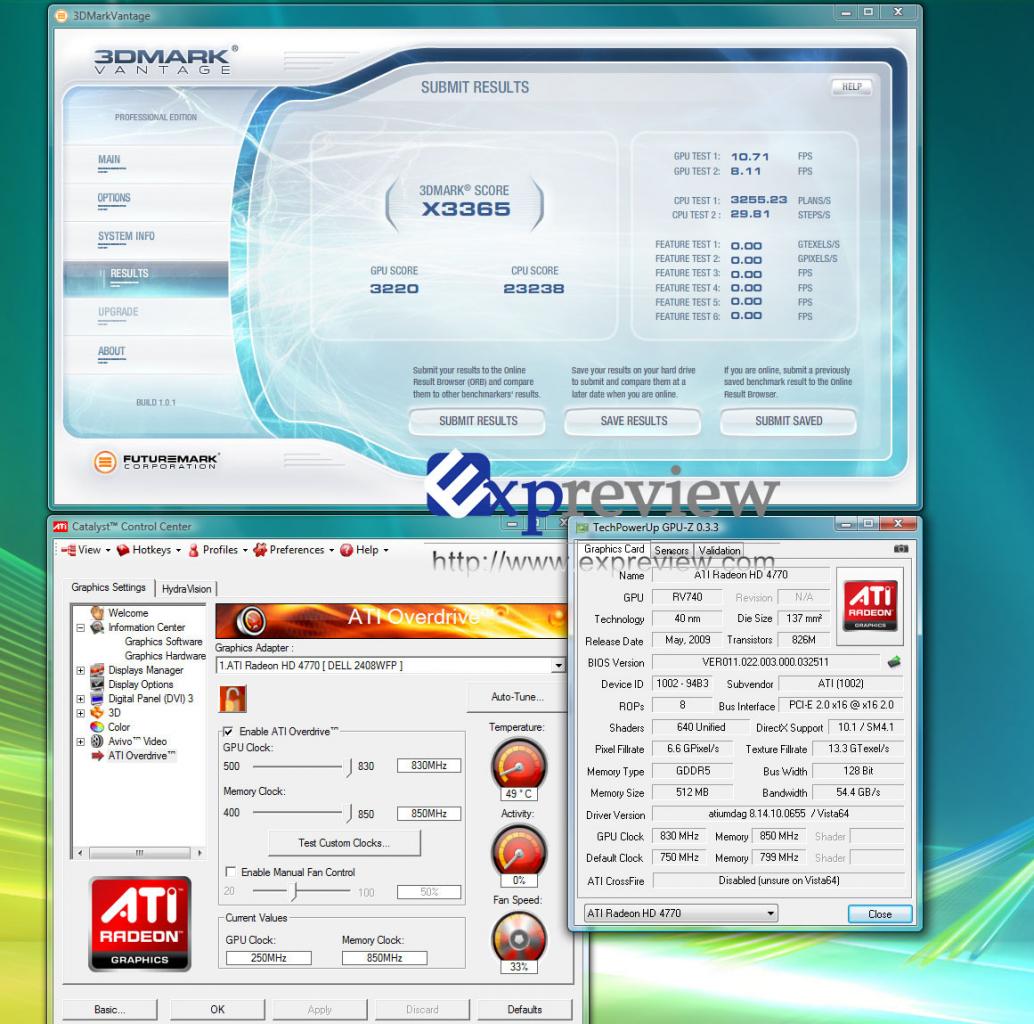Click the Overdrive unlock padlock icon
This screenshot has width=1034, height=1024.
[x=233, y=699]
